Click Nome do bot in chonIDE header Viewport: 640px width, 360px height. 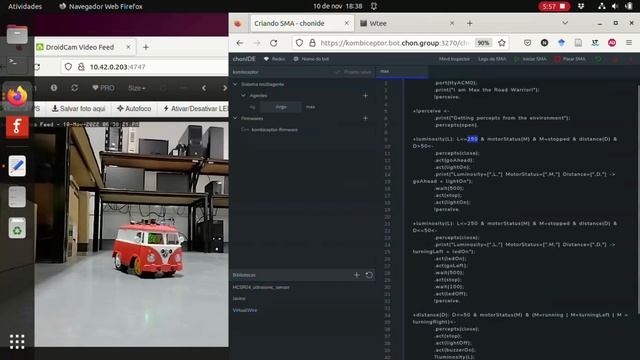pos(311,59)
